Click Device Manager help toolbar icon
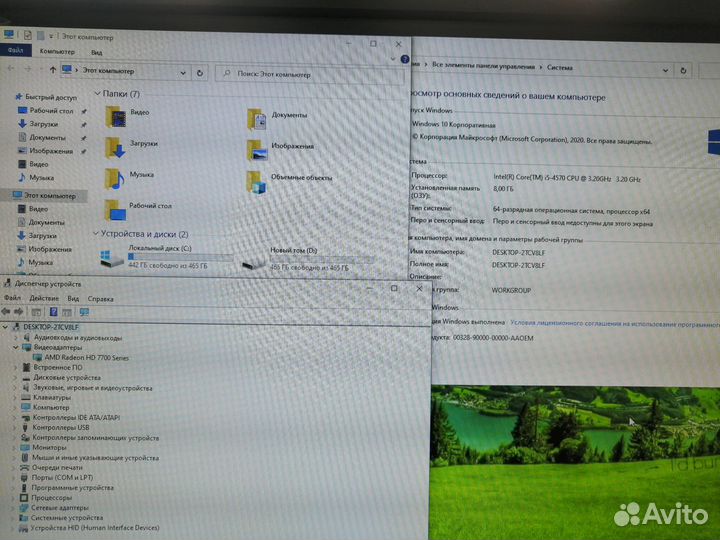Image resolution: width=720 pixels, height=540 pixels. (x=53, y=312)
